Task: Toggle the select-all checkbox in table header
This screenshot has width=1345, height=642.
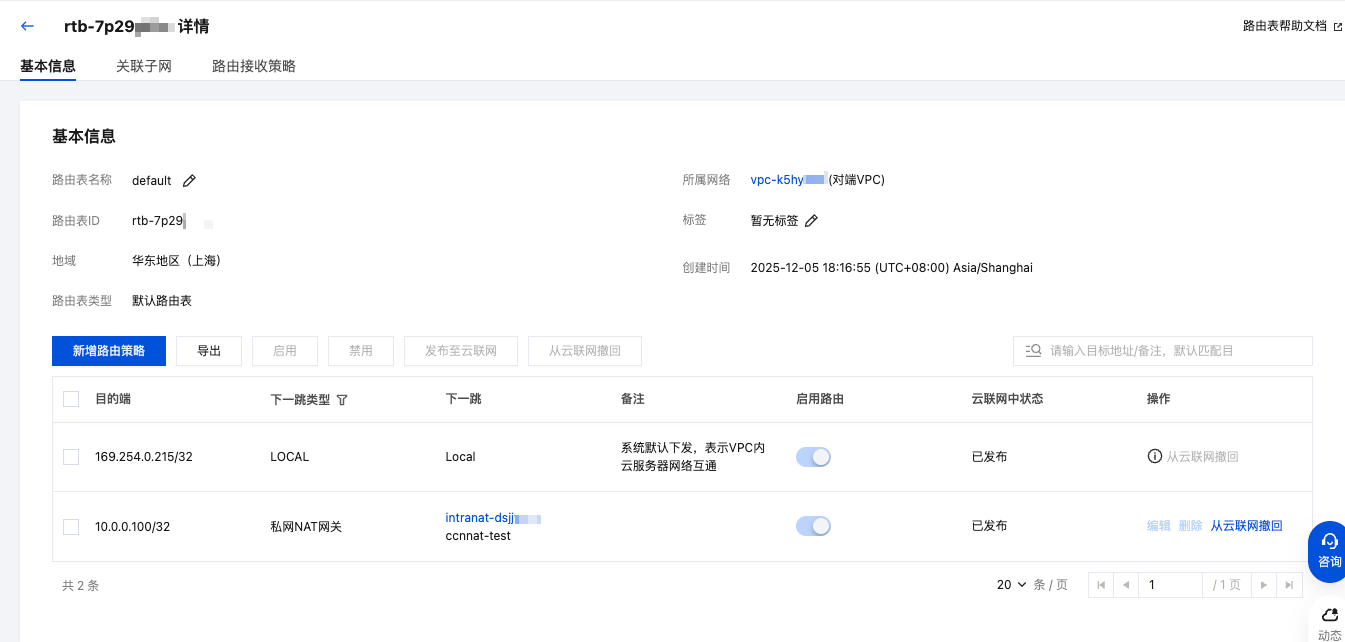Action: click(x=71, y=399)
